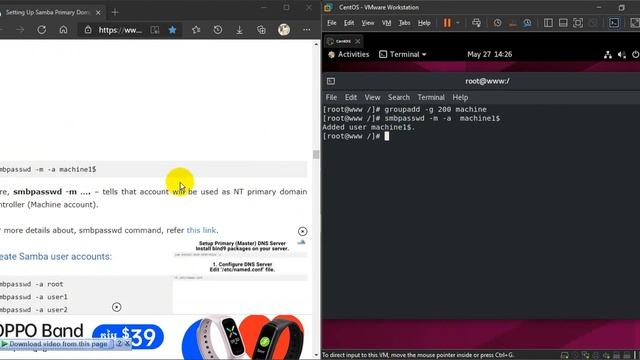Image resolution: width=640 pixels, height=360 pixels.
Task: View site security lock info
Action: point(88,30)
